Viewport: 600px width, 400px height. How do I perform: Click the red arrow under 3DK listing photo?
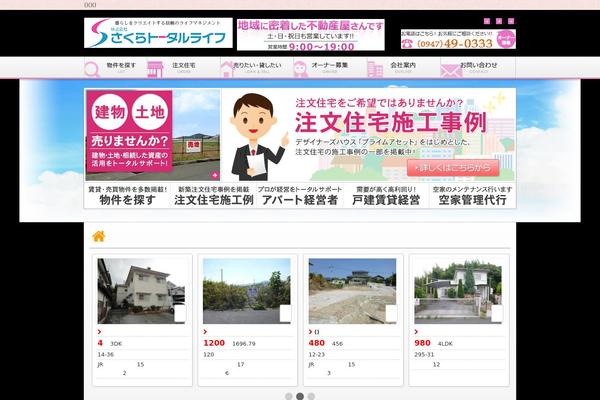[x=99, y=332]
